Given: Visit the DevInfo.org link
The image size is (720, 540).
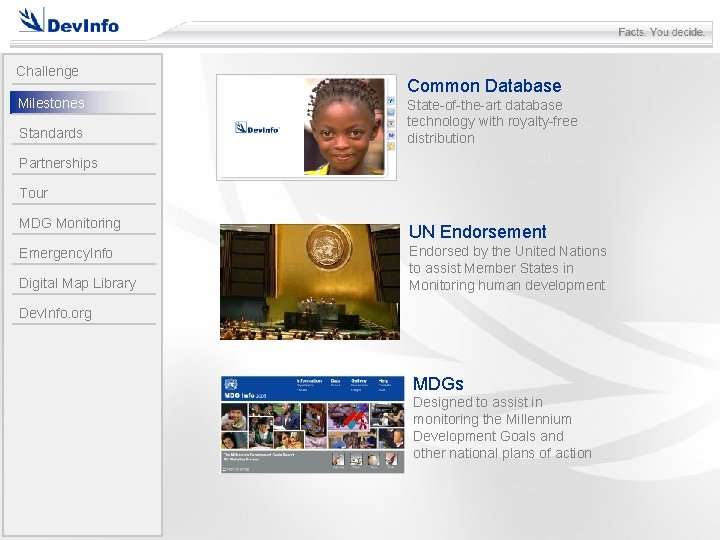Looking at the screenshot, I should (x=84, y=313).
